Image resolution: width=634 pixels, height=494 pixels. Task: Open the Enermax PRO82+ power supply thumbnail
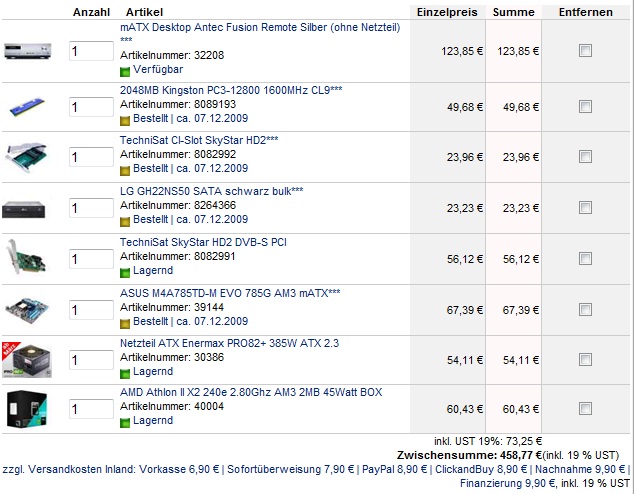(x=27, y=360)
